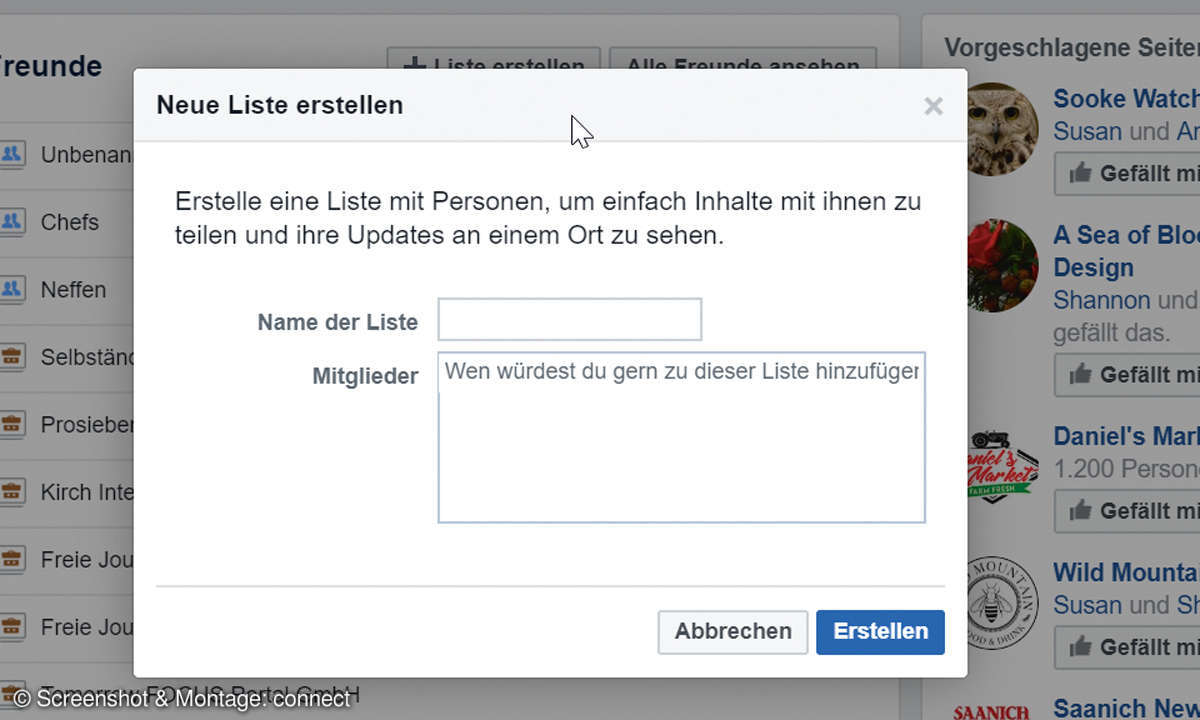Like Sooke Watch with Gefällt mir button
The image size is (1200, 720).
1128,174
